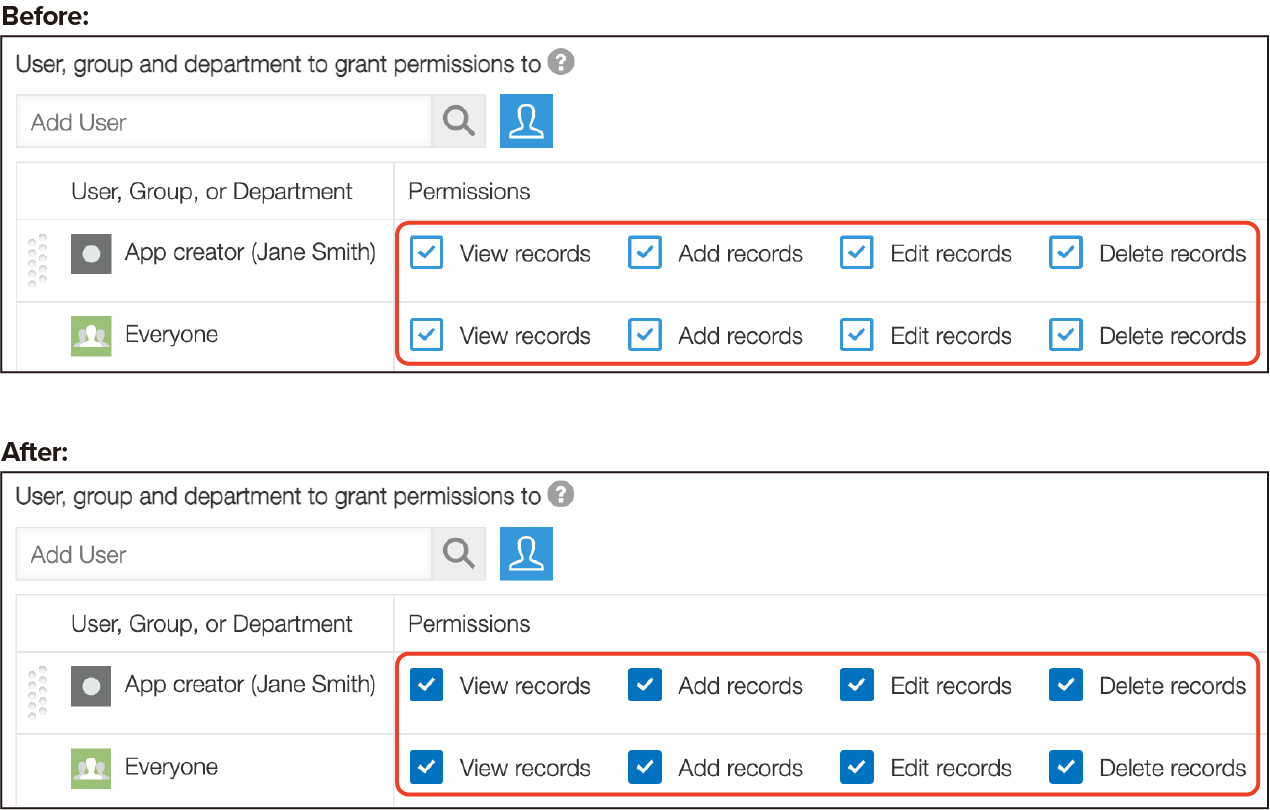Click search magnifier in the Before panel

point(459,122)
